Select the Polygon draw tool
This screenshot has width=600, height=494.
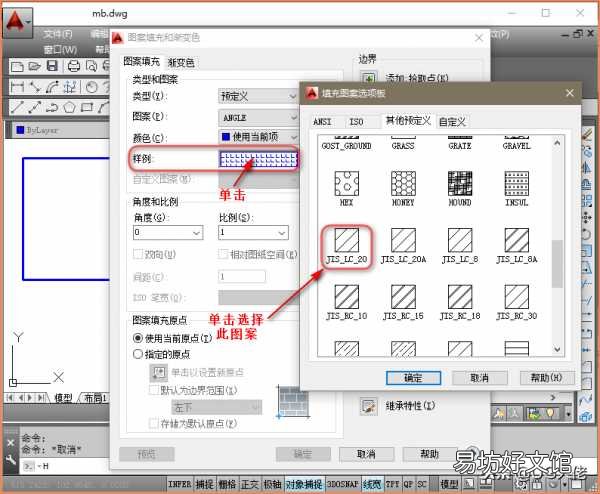[x=69, y=107]
